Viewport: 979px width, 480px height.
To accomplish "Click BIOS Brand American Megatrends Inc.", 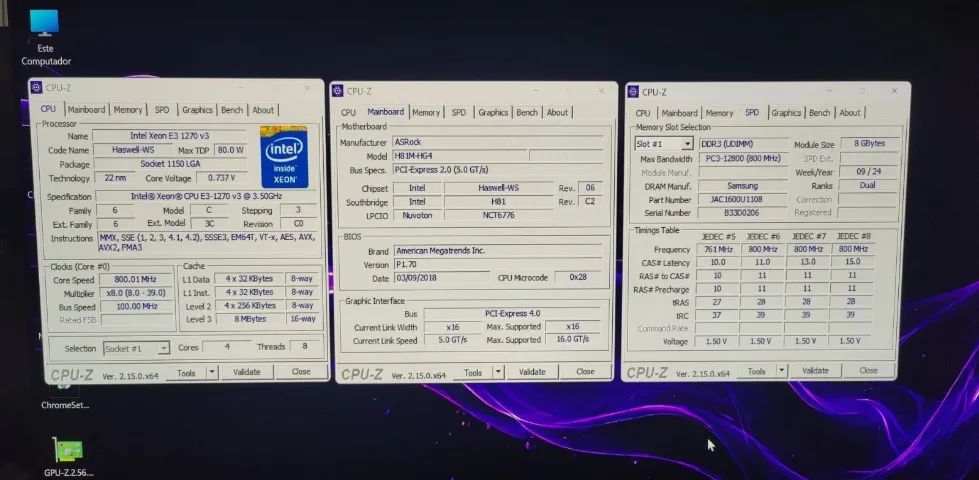I will click(498, 251).
